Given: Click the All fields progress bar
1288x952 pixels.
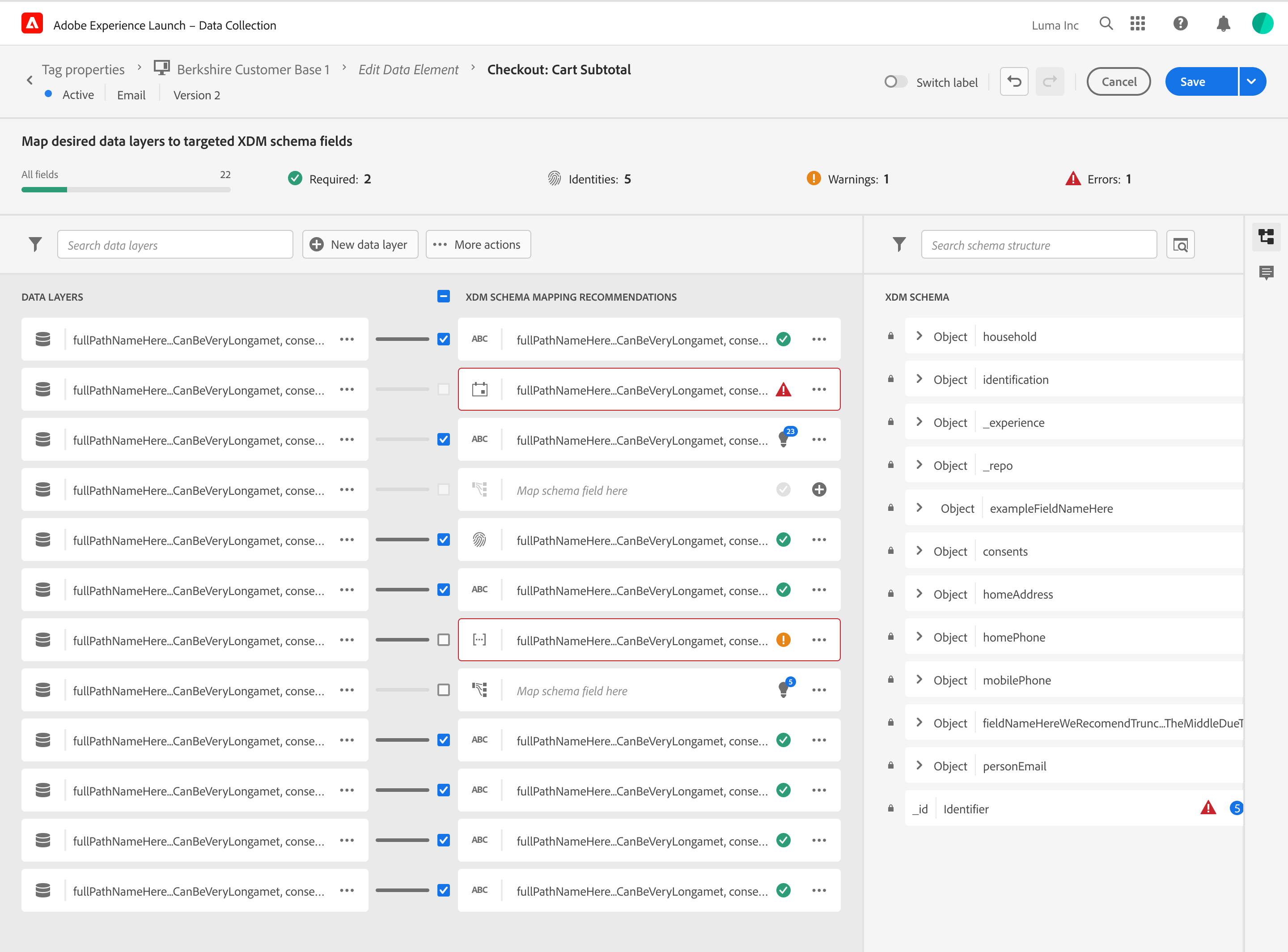Looking at the screenshot, I should (x=126, y=190).
